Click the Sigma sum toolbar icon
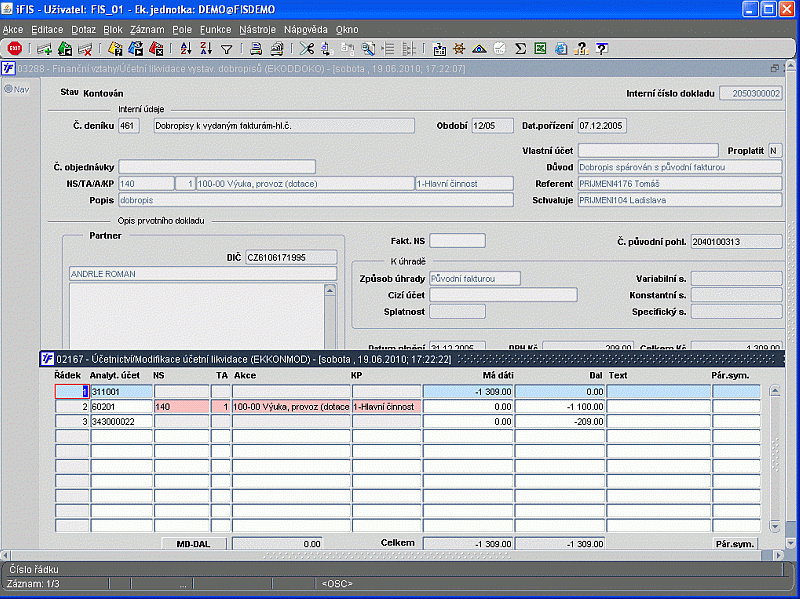Viewport: 800px width, 599px height. click(520, 48)
